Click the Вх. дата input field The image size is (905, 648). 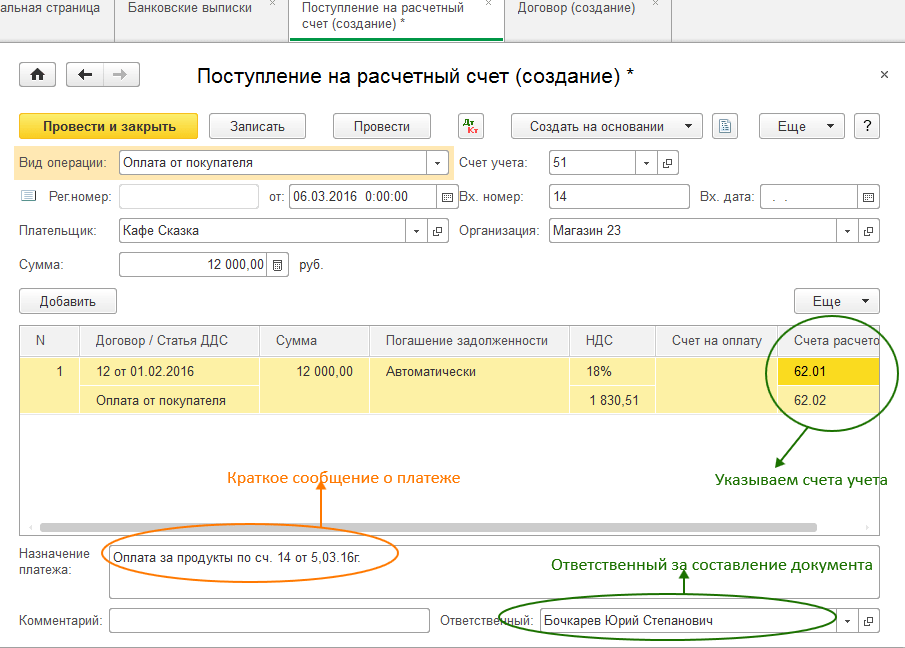click(809, 197)
